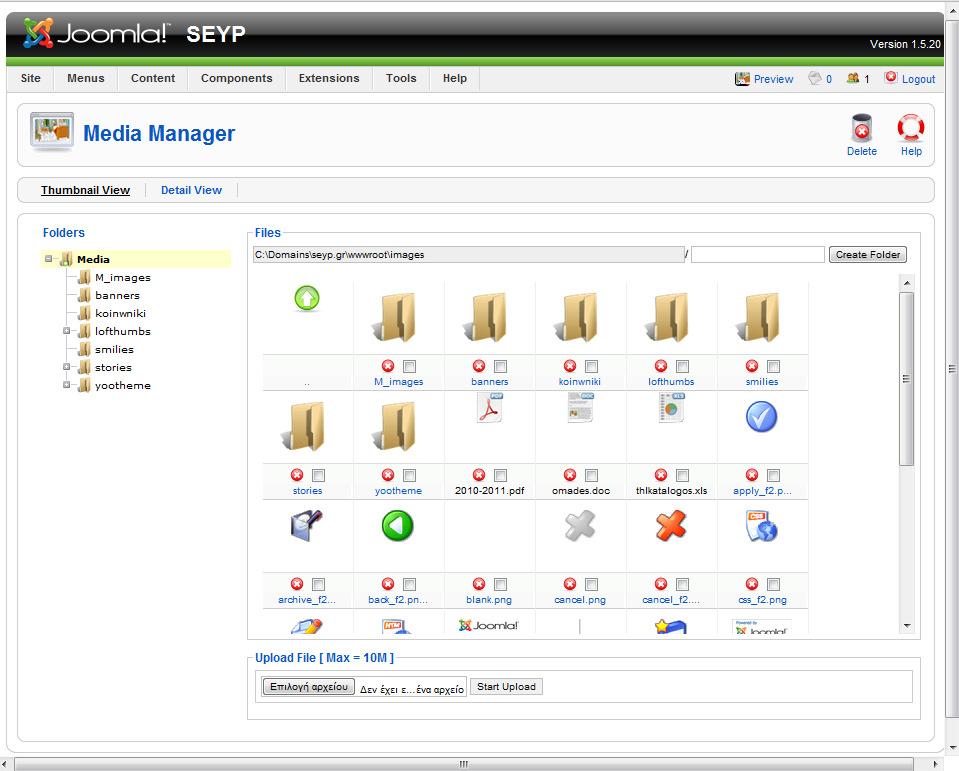Click red delete icon for lofthumbs
This screenshot has width=959, height=771.
point(661,366)
